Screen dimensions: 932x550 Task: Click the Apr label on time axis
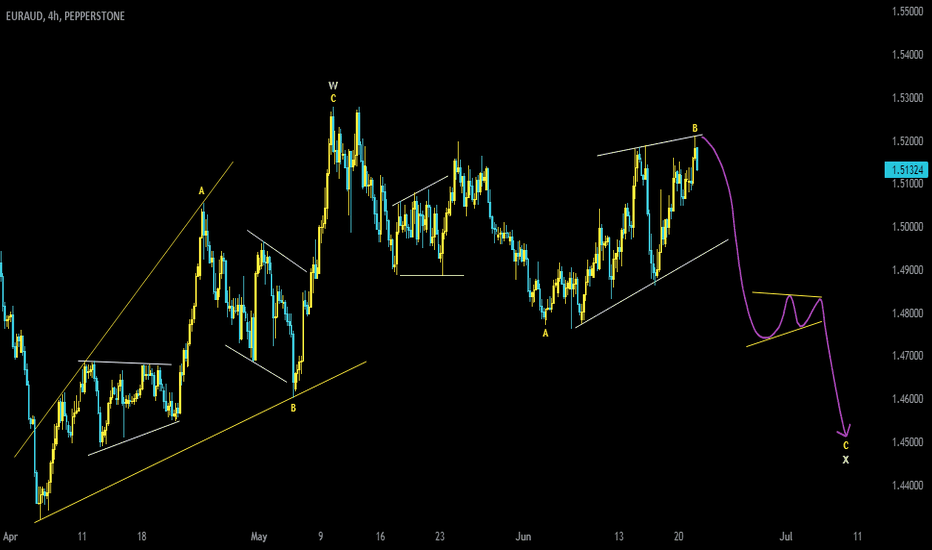pos(10,537)
